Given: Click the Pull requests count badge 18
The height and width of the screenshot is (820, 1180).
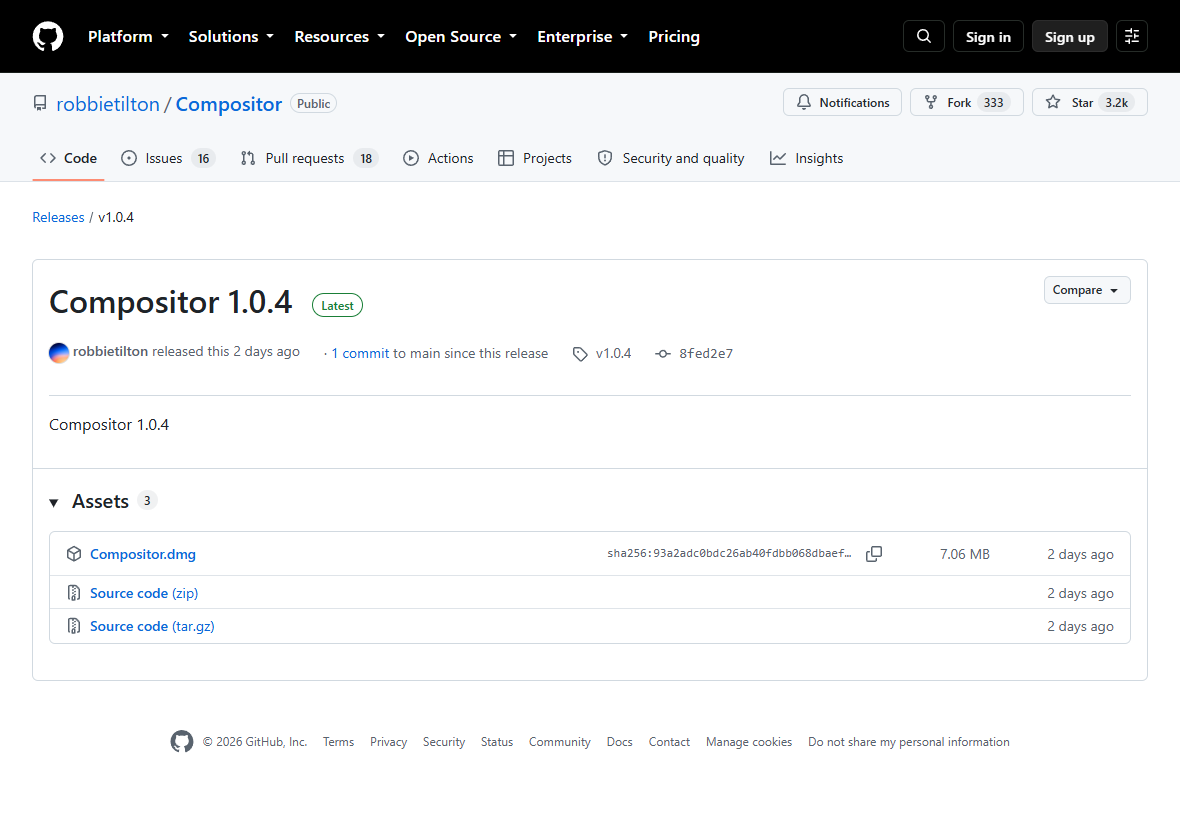Looking at the screenshot, I should click(x=366, y=158).
